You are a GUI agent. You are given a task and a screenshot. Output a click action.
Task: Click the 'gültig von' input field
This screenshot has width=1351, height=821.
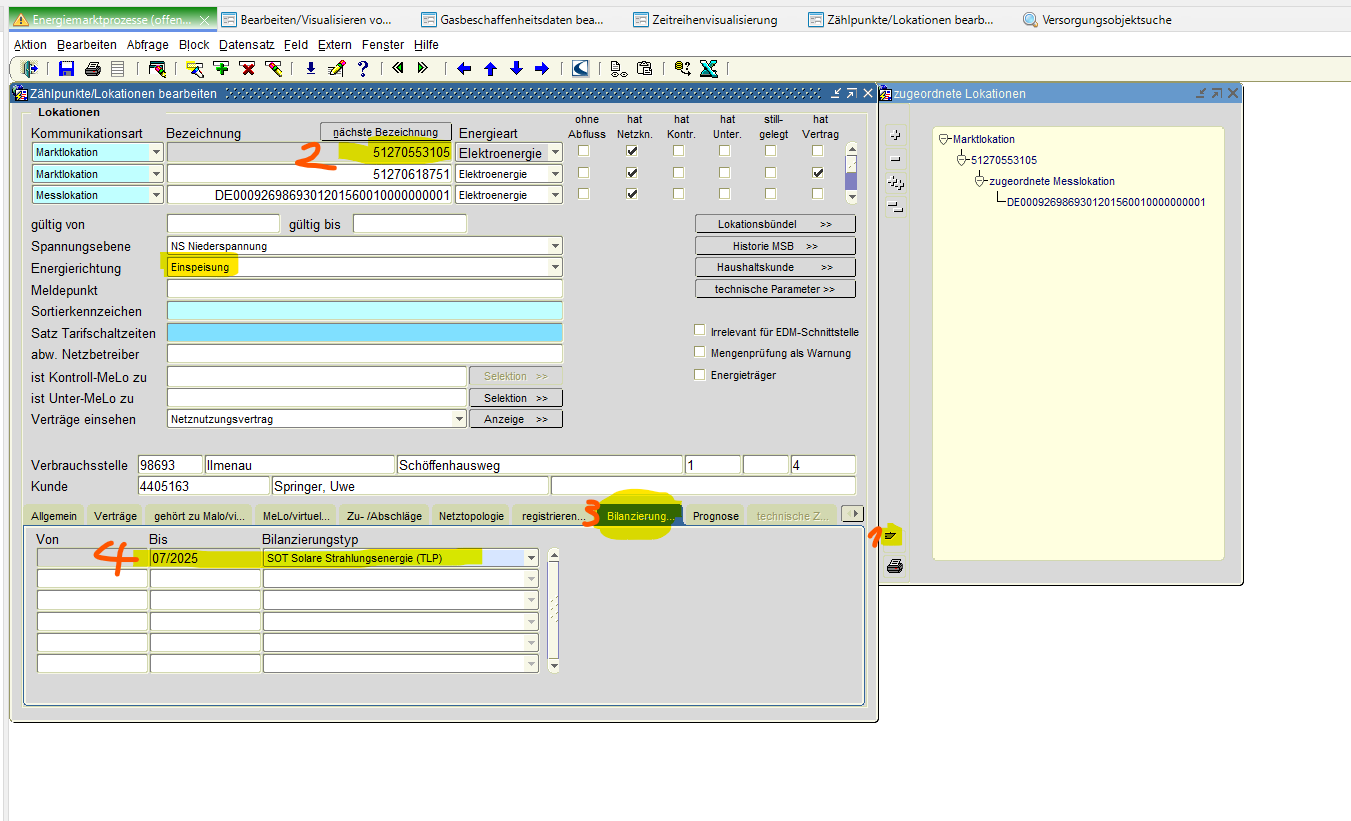(223, 224)
